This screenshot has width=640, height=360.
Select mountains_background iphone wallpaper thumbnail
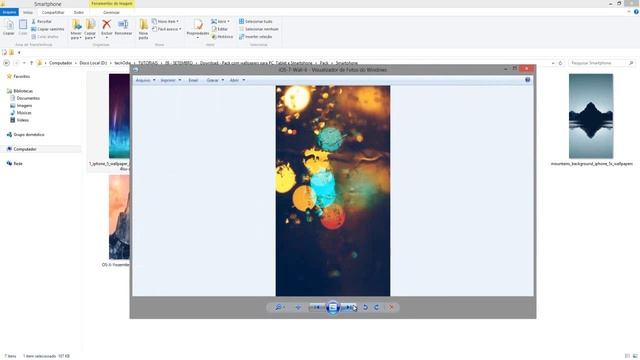(x=591, y=116)
